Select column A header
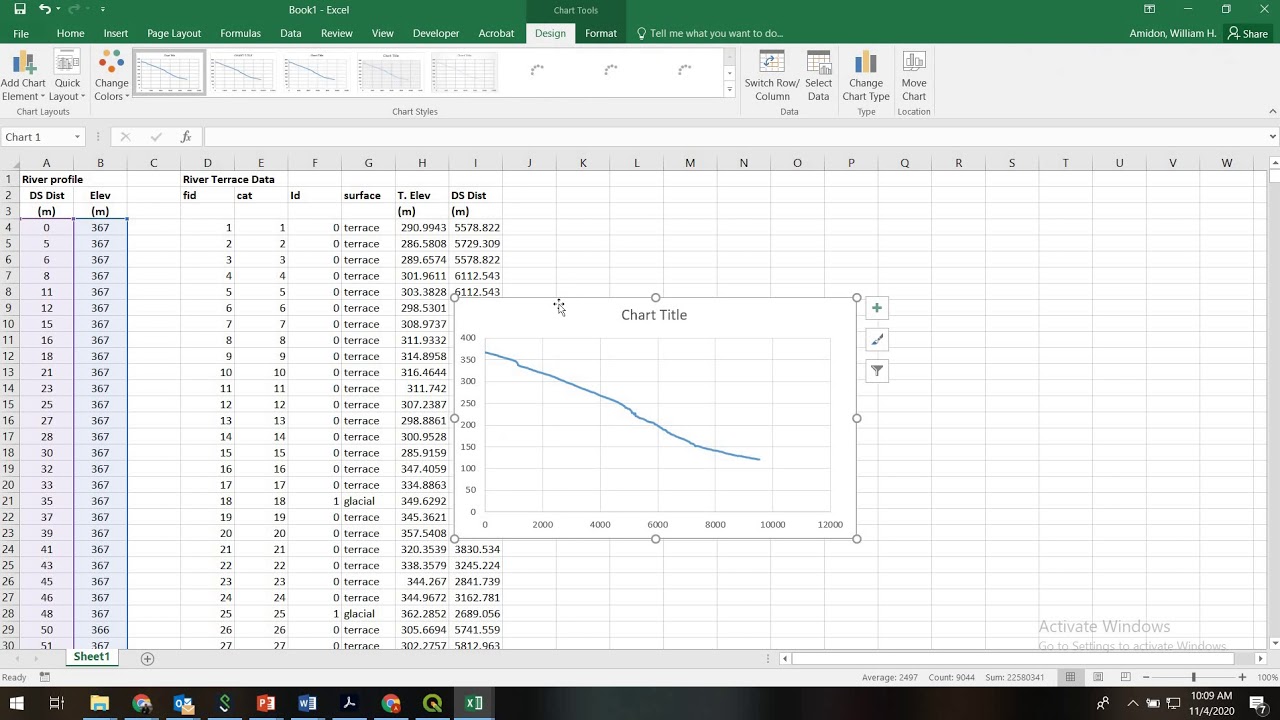The width and height of the screenshot is (1280, 720). click(46, 163)
